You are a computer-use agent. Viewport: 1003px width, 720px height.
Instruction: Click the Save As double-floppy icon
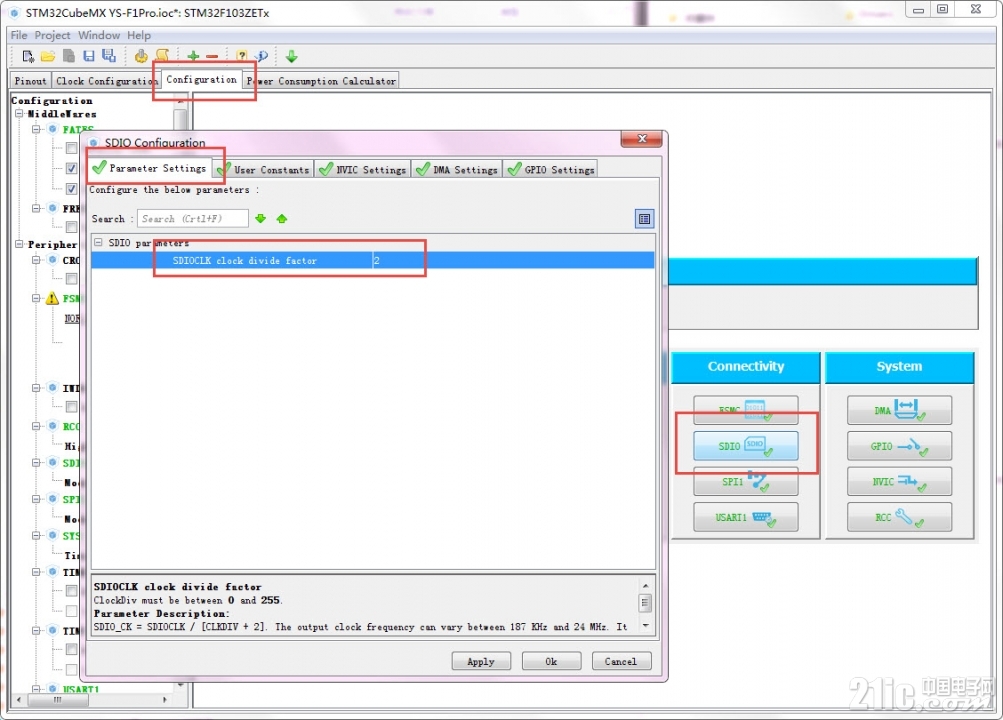tap(109, 56)
